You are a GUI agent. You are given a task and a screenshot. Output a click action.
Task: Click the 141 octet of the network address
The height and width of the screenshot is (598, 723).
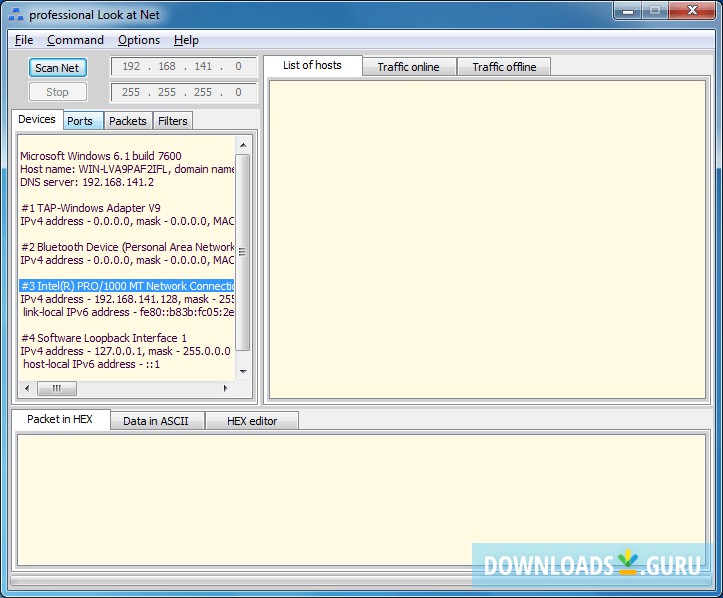(x=203, y=66)
